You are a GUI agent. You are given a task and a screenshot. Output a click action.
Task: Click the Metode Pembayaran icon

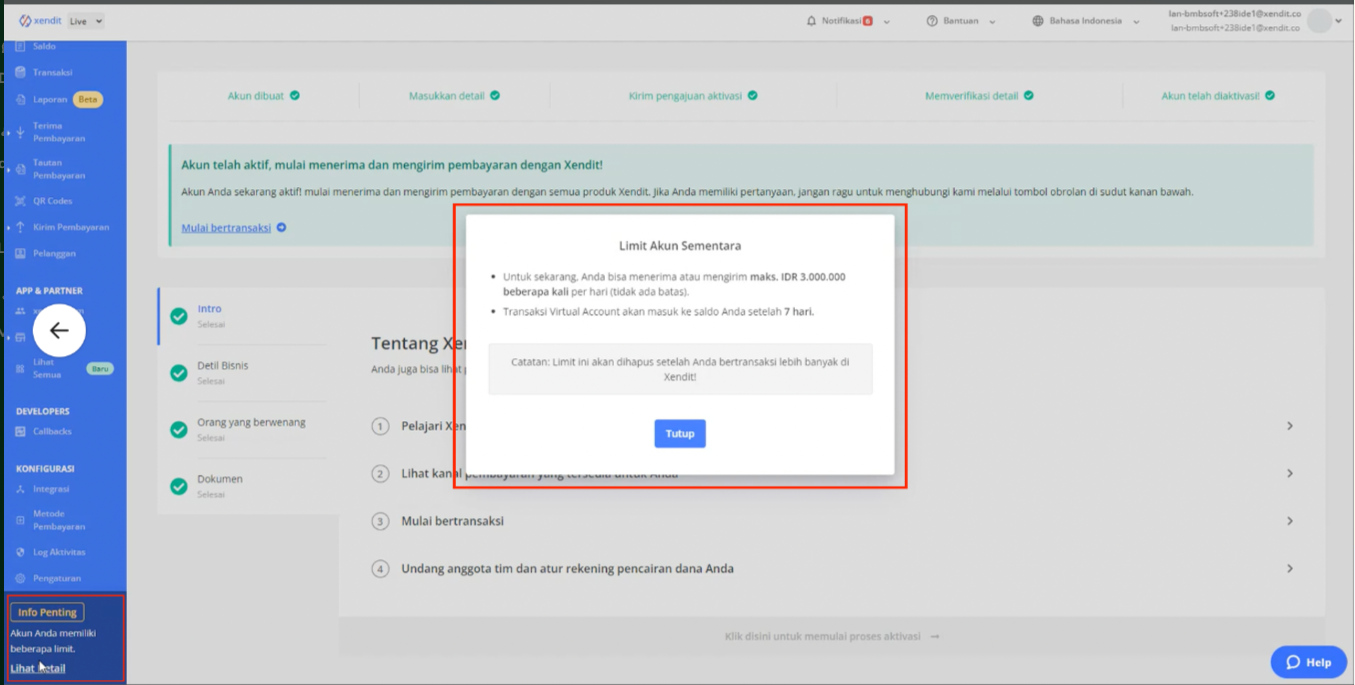(x=20, y=520)
